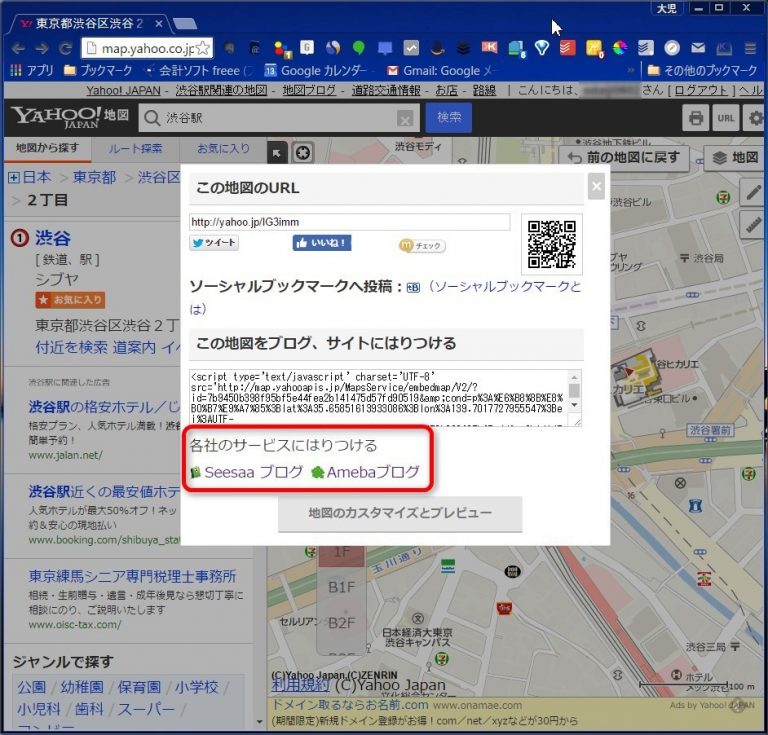768x735 pixels.
Task: Click the Hatena bookmark icon
Action: pyautogui.click(x=413, y=287)
